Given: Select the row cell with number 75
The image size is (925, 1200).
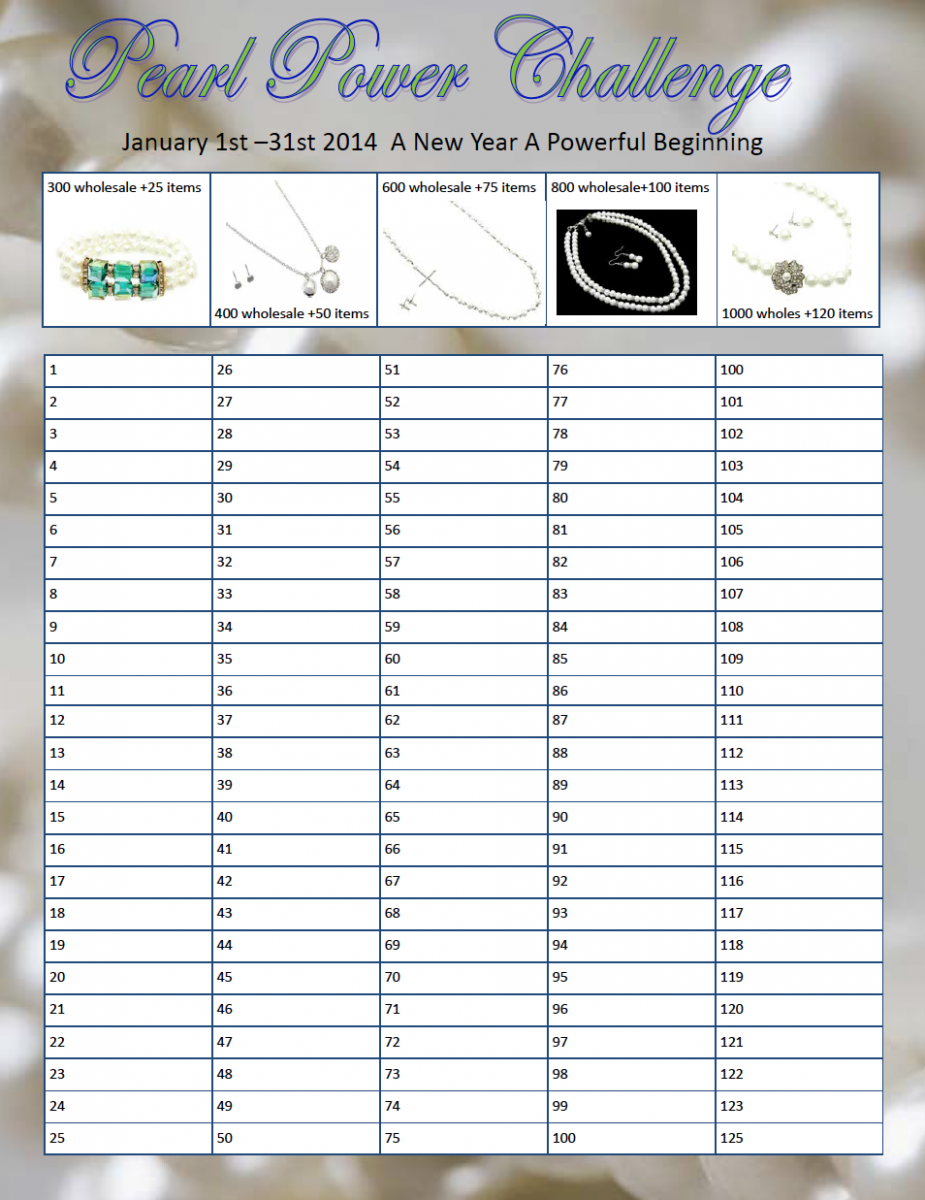Looking at the screenshot, I should point(463,1138).
